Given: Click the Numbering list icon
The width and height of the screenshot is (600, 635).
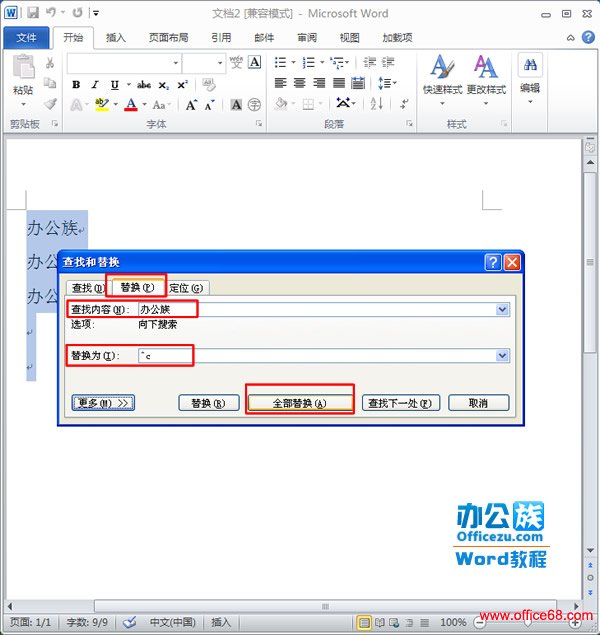Looking at the screenshot, I should [x=309, y=62].
